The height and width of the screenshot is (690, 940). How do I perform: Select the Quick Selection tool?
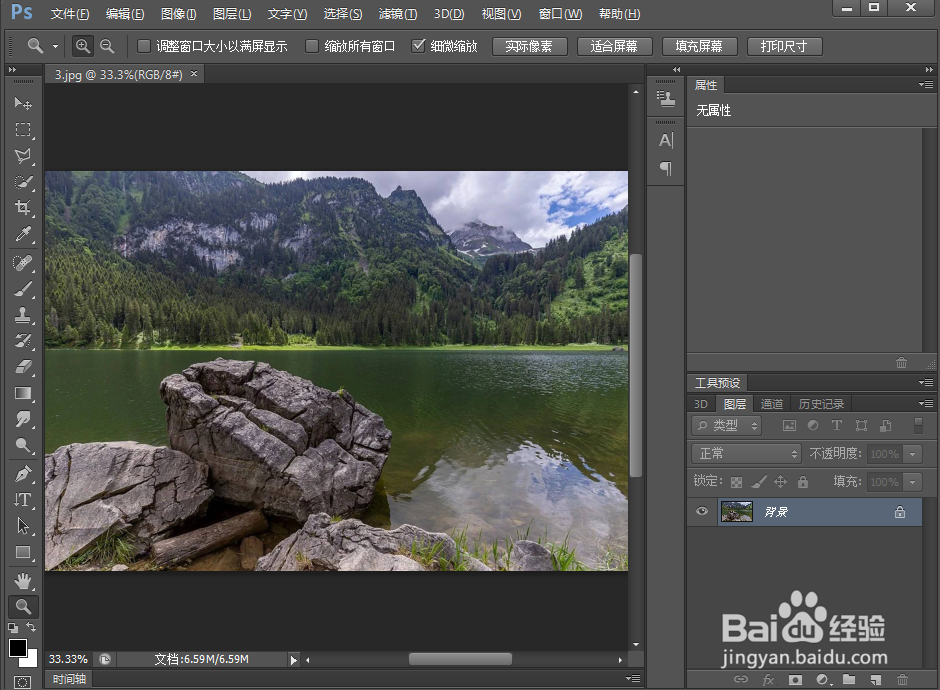point(23,182)
